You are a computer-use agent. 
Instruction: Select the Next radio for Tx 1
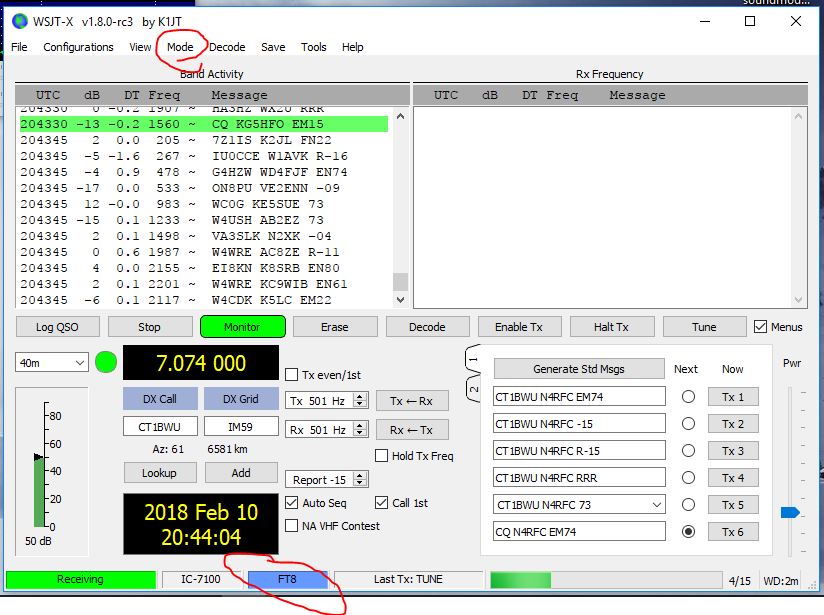(x=688, y=397)
